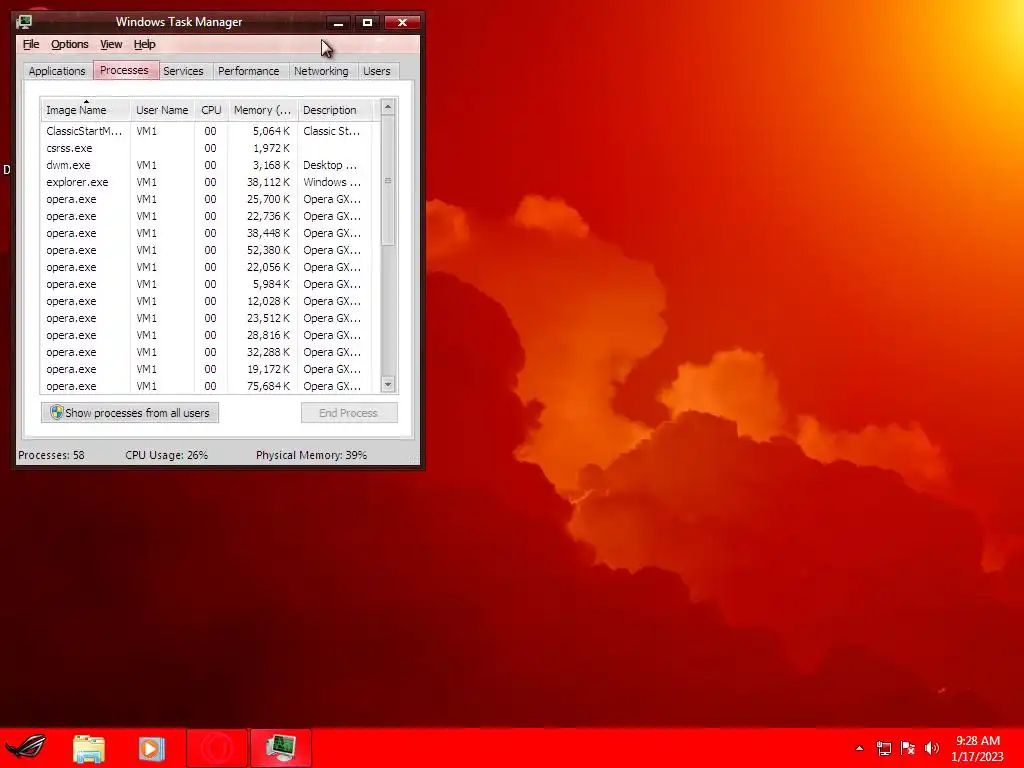
Task: Select opera.exe using 25,700 K
Action: [x=206, y=199]
